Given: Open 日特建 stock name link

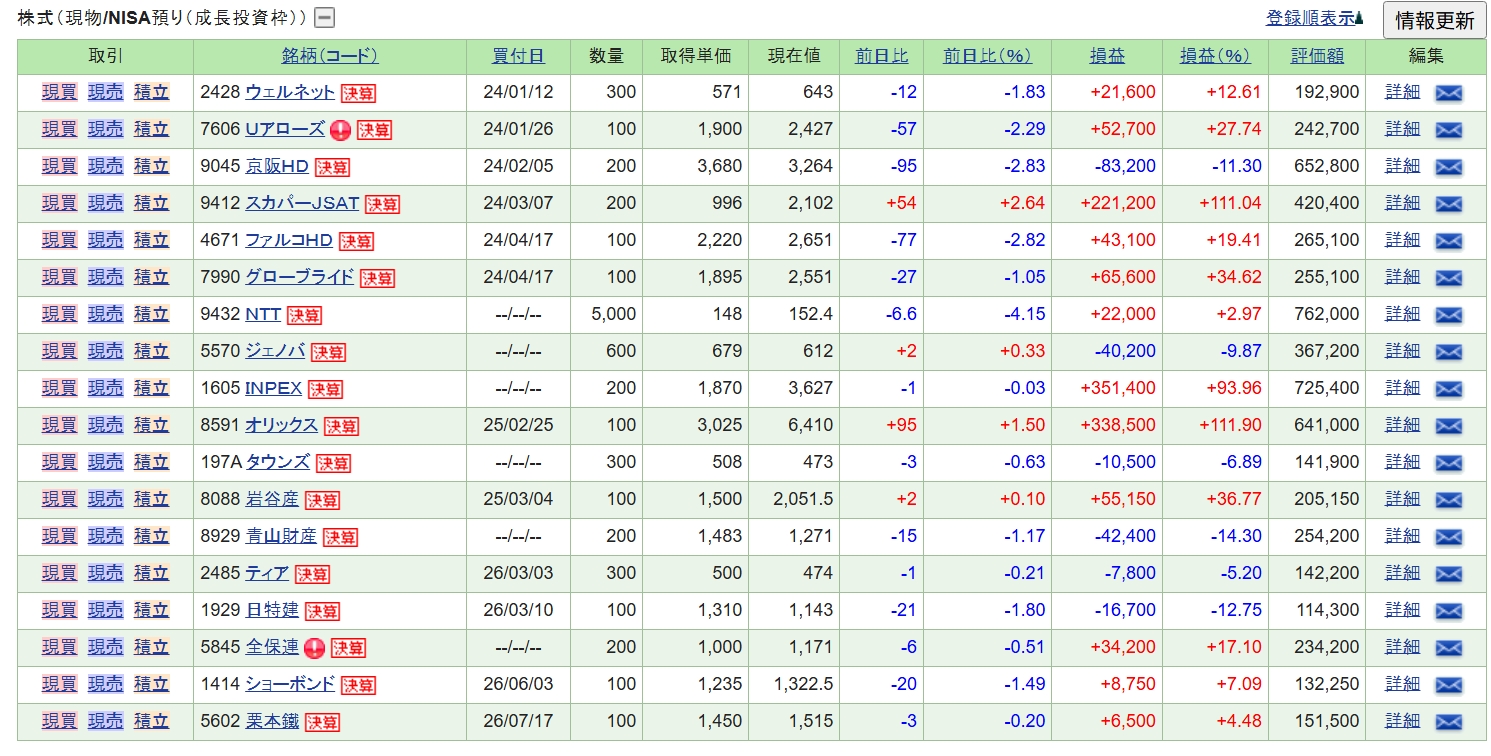Looking at the screenshot, I should 272,610.
